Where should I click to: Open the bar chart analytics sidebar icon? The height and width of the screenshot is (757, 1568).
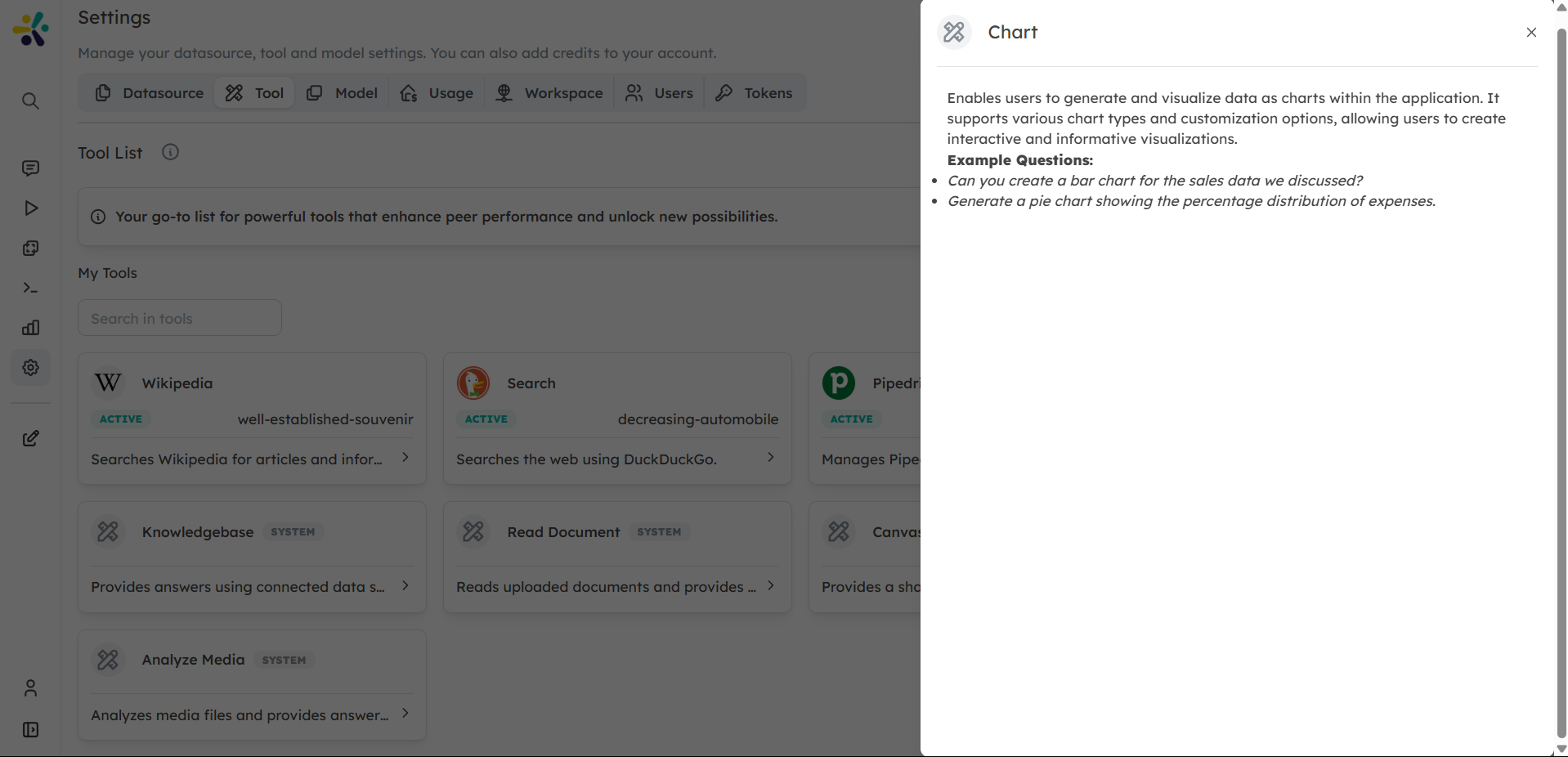pyautogui.click(x=30, y=328)
